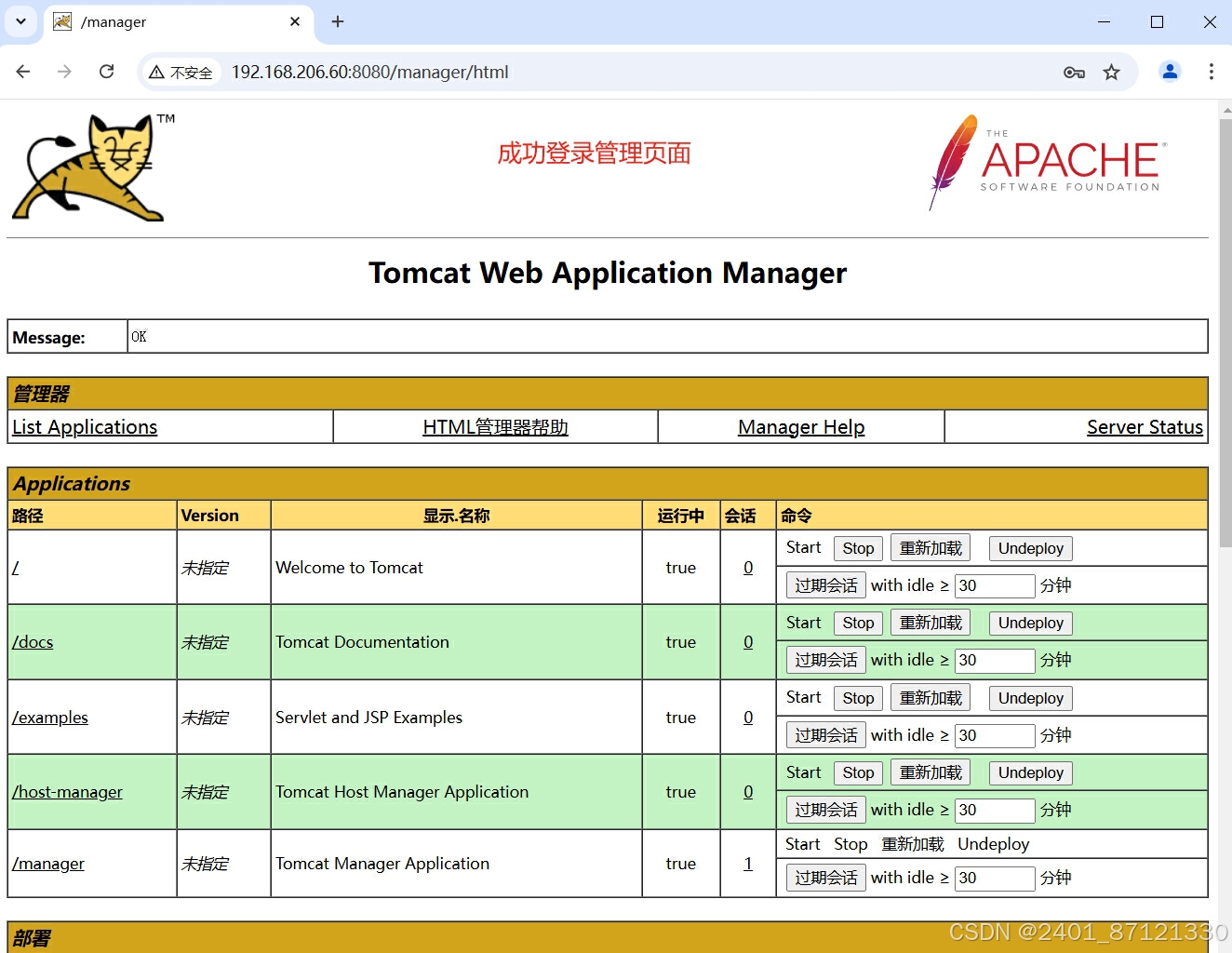This screenshot has width=1232, height=953.
Task: Undeploy the /examples application
Action: [x=1031, y=698]
